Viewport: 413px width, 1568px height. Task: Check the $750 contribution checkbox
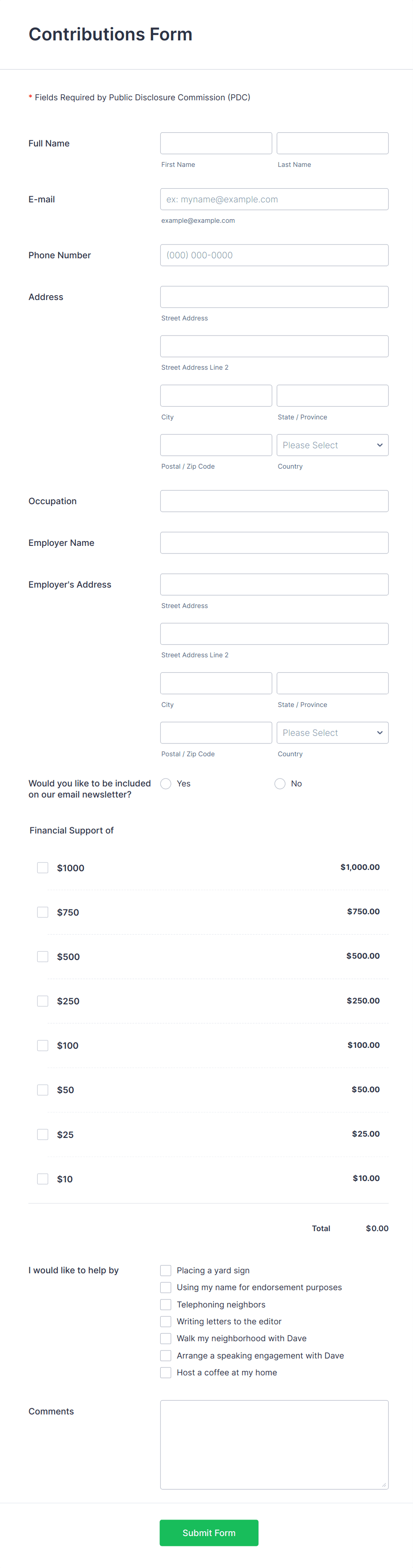pyautogui.click(x=43, y=912)
